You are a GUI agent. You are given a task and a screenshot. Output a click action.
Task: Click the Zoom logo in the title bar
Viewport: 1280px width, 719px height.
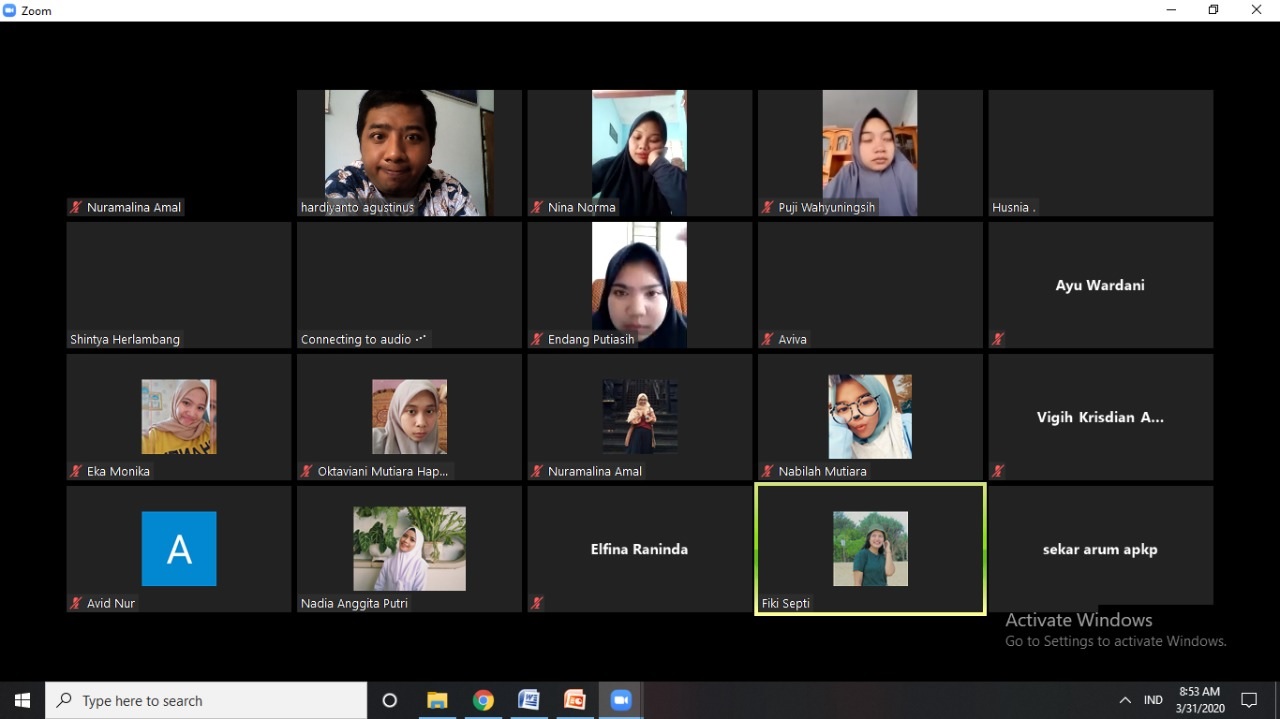[x=9, y=10]
